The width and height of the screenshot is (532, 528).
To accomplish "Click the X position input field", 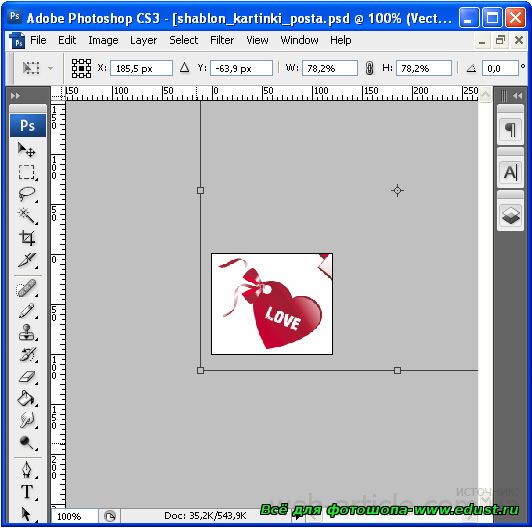I will (x=141, y=69).
